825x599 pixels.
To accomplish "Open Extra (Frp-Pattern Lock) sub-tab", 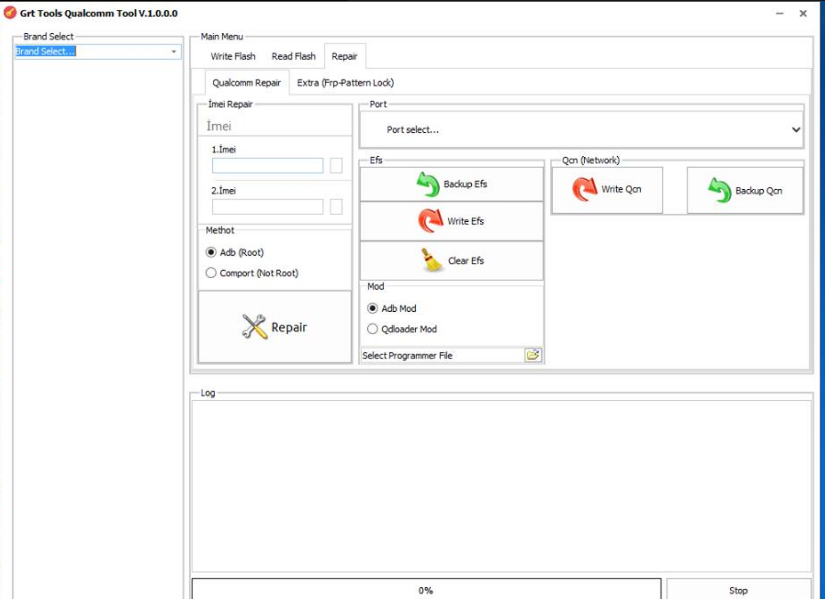I will pyautogui.click(x=345, y=83).
